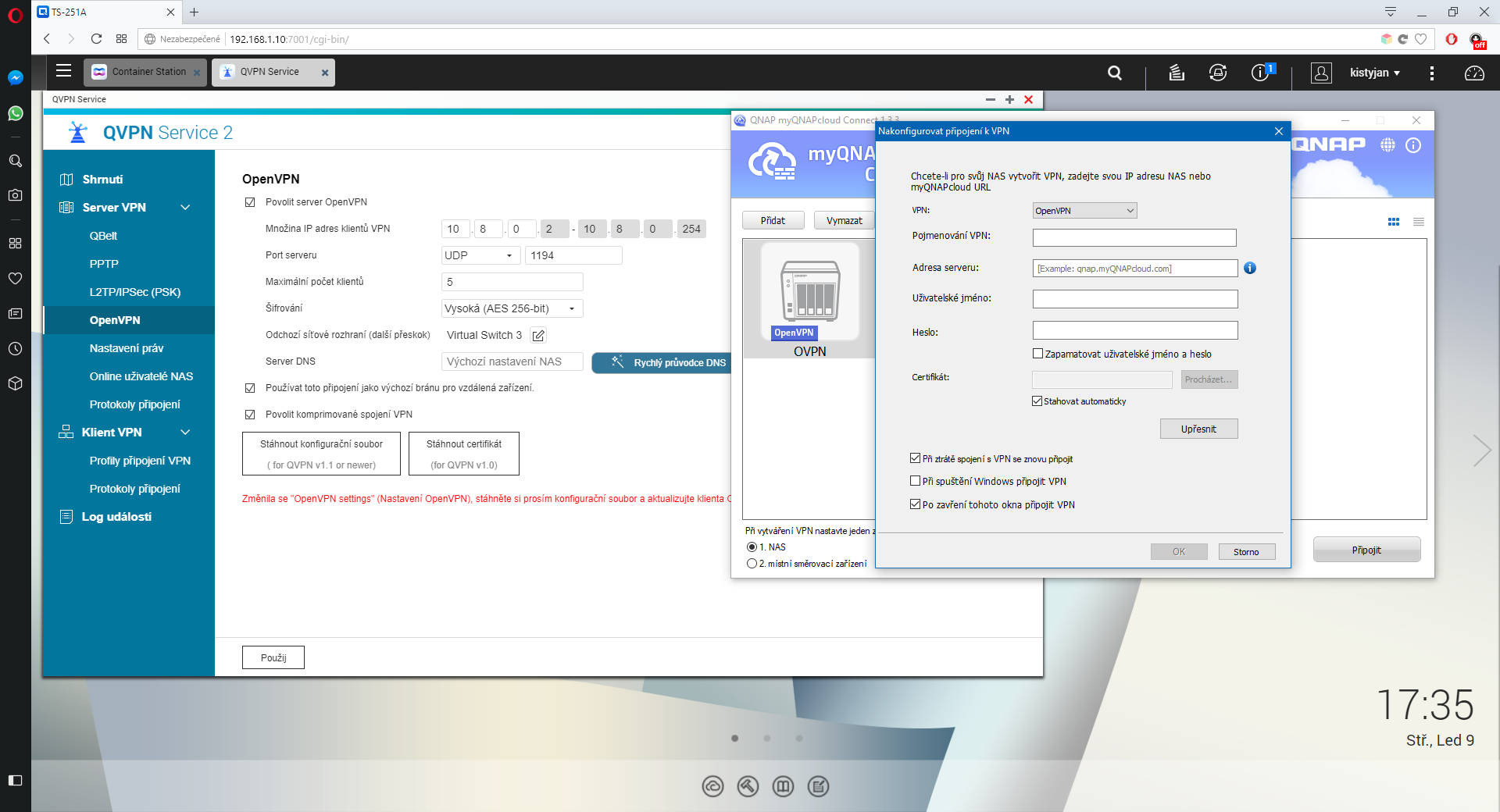This screenshot has width=1500, height=812.
Task: Click the Upřesnit button
Action: tap(1198, 429)
